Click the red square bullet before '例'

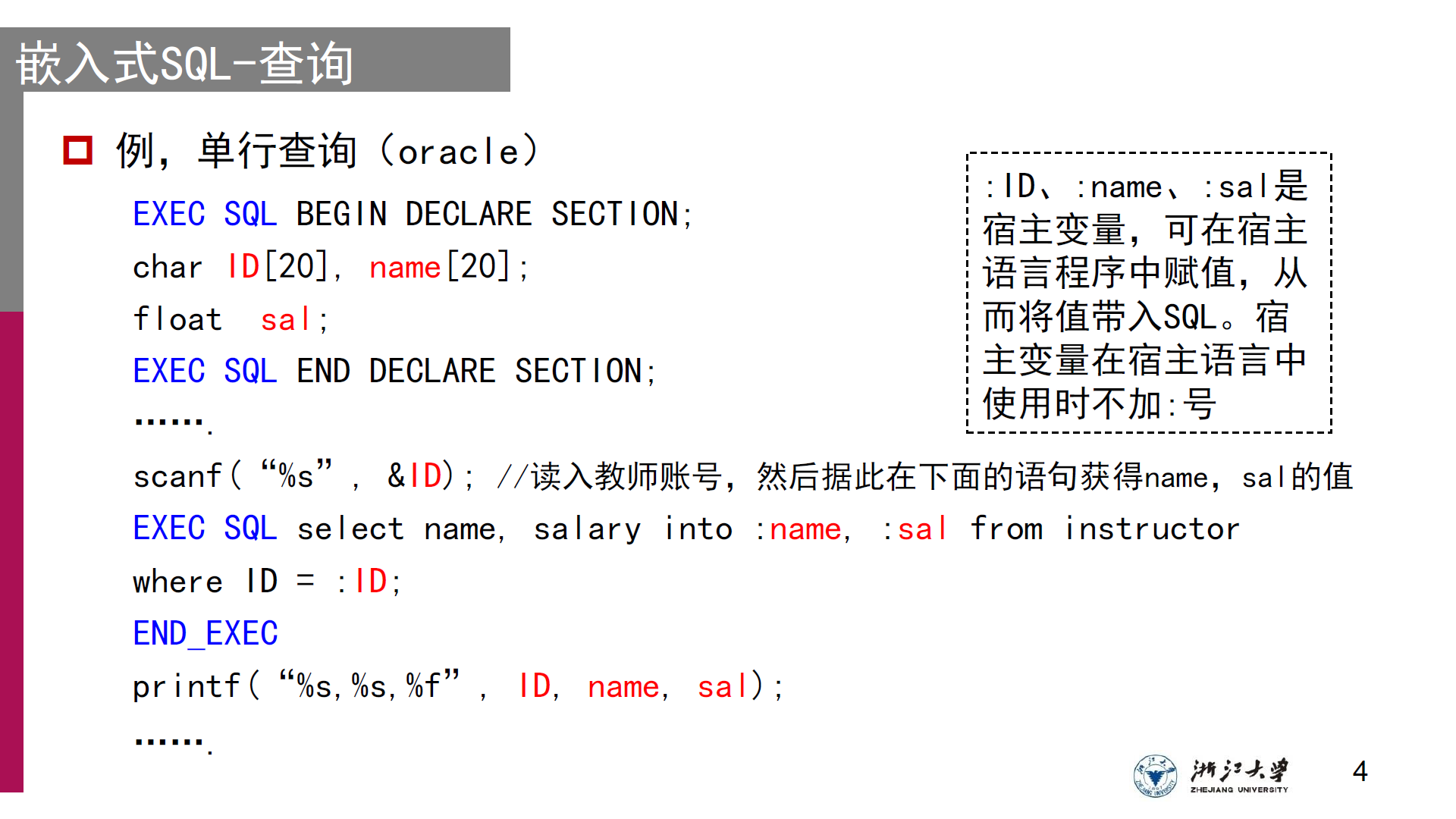(x=77, y=150)
